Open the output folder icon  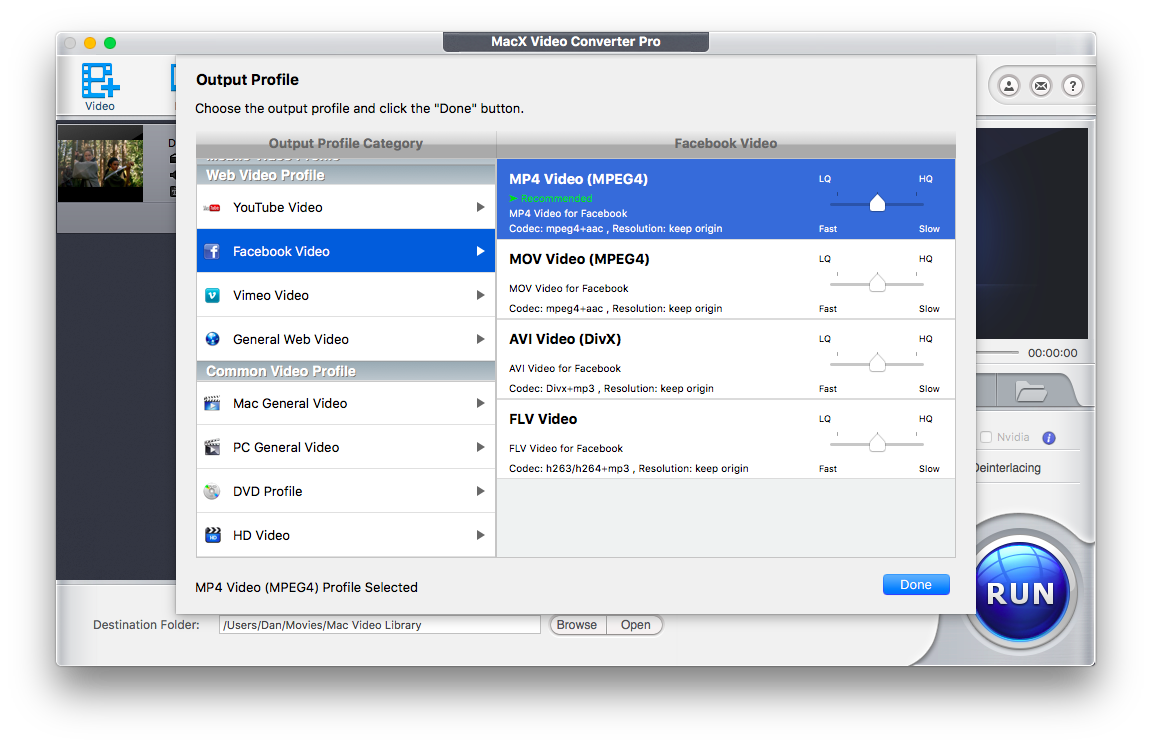click(x=1031, y=391)
